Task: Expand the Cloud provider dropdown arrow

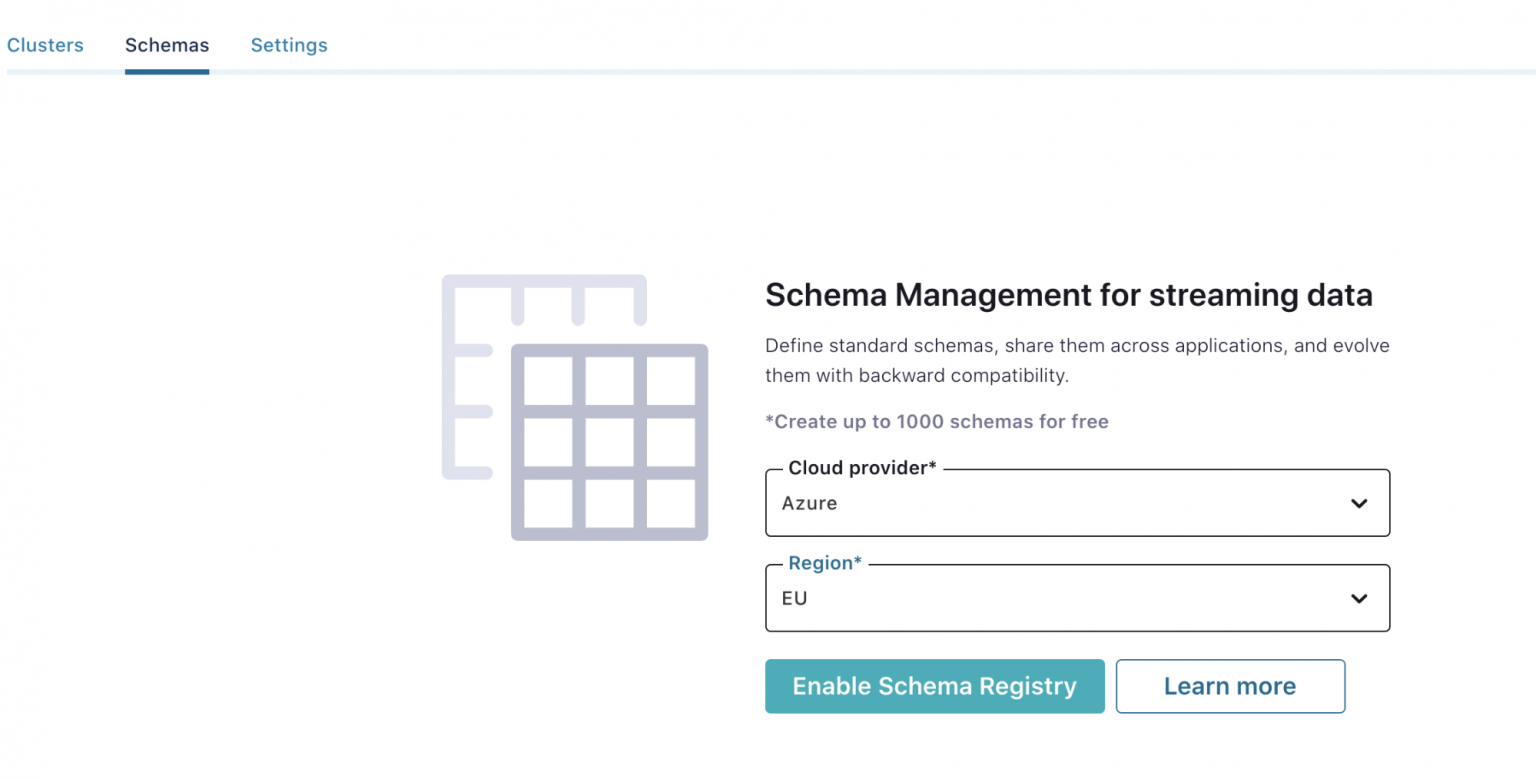Action: coord(1359,503)
